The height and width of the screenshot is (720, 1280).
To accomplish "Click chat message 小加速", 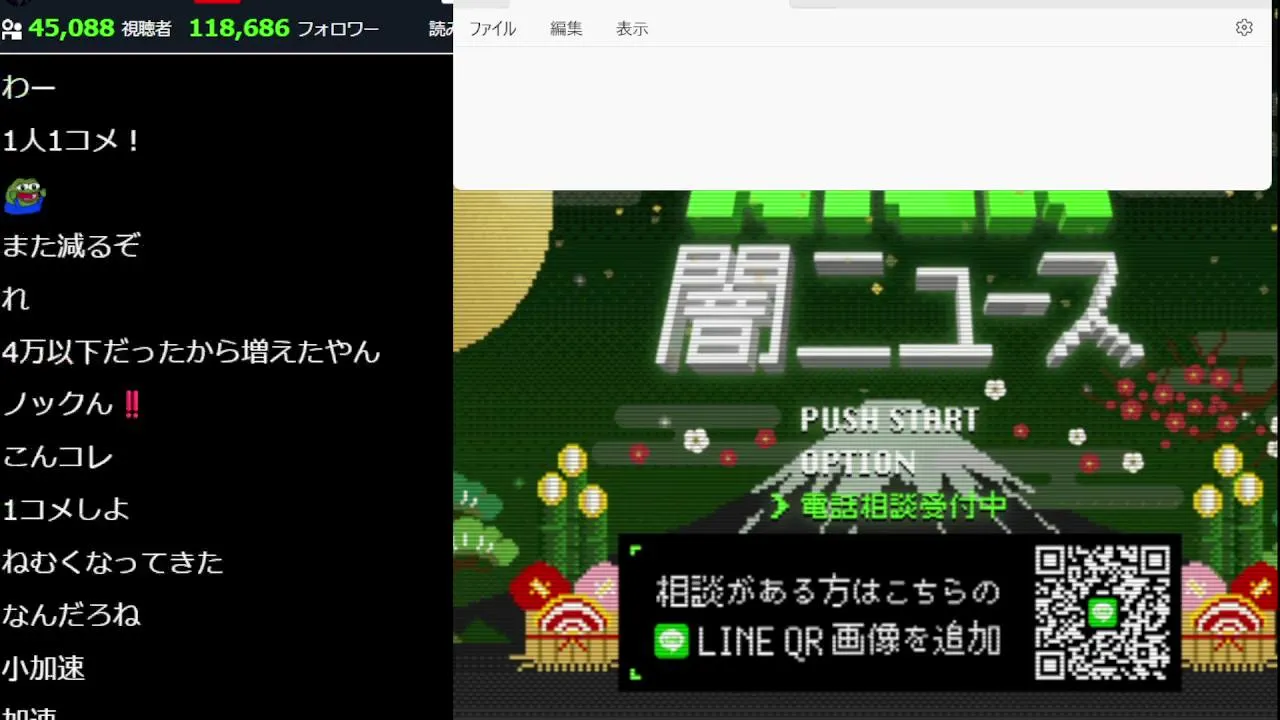I will (x=43, y=668).
